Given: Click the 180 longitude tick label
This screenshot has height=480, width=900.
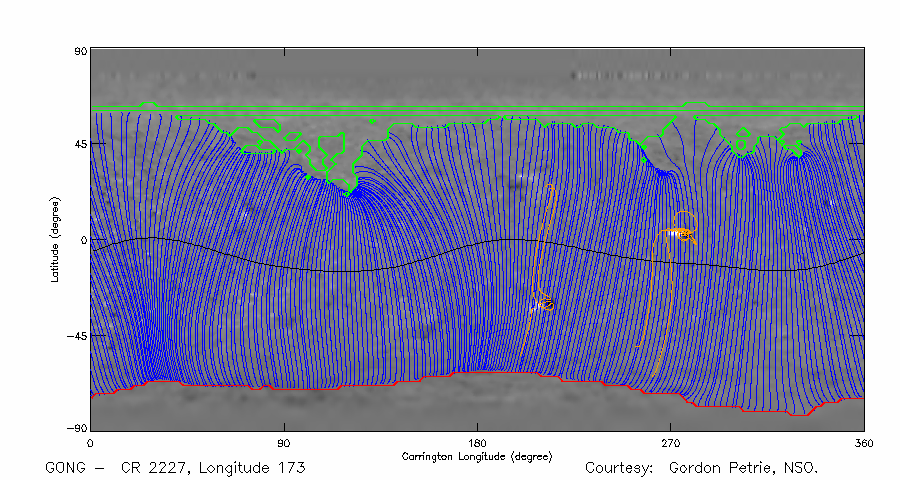Looking at the screenshot, I should click(477, 442).
